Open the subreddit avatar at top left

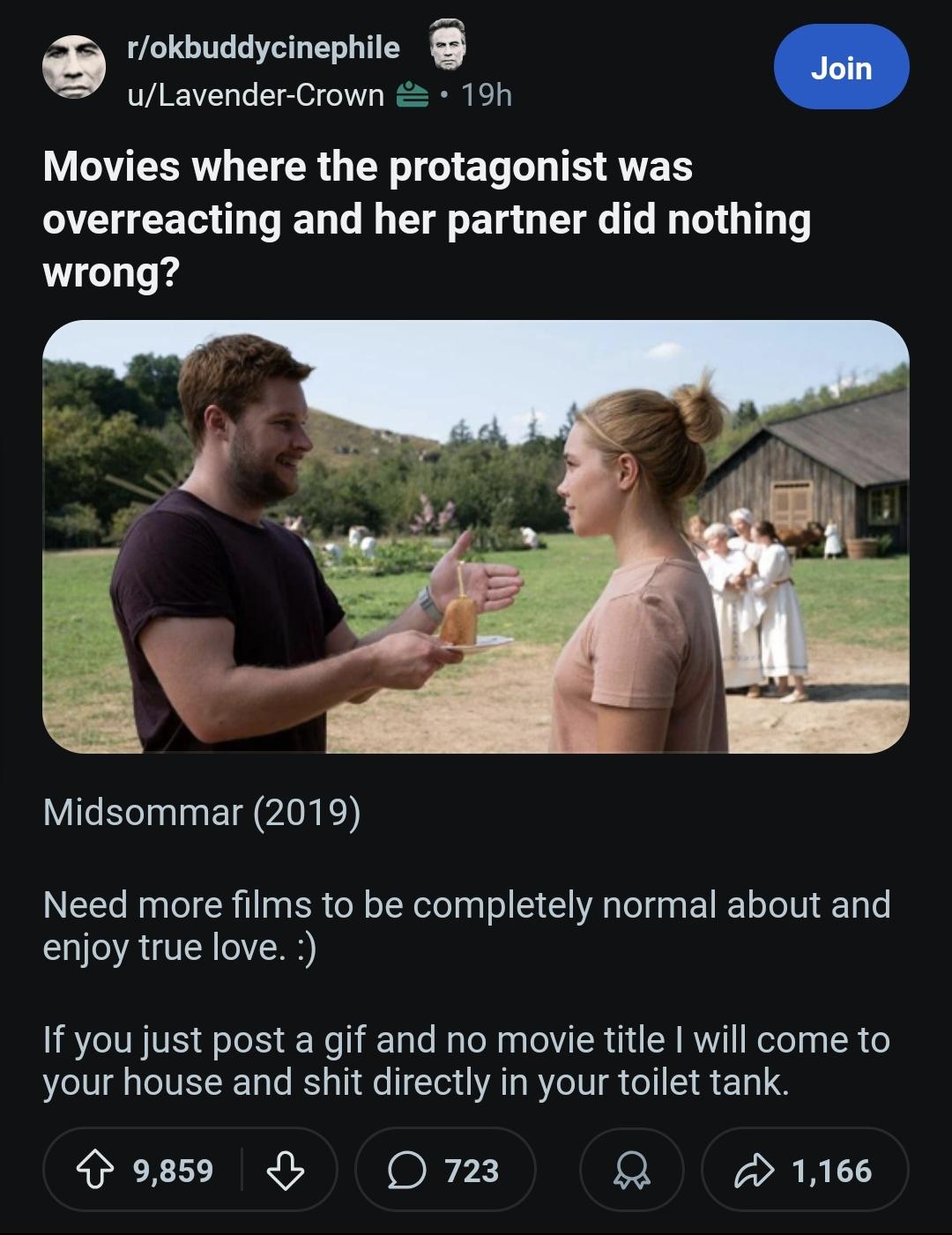click(x=74, y=68)
